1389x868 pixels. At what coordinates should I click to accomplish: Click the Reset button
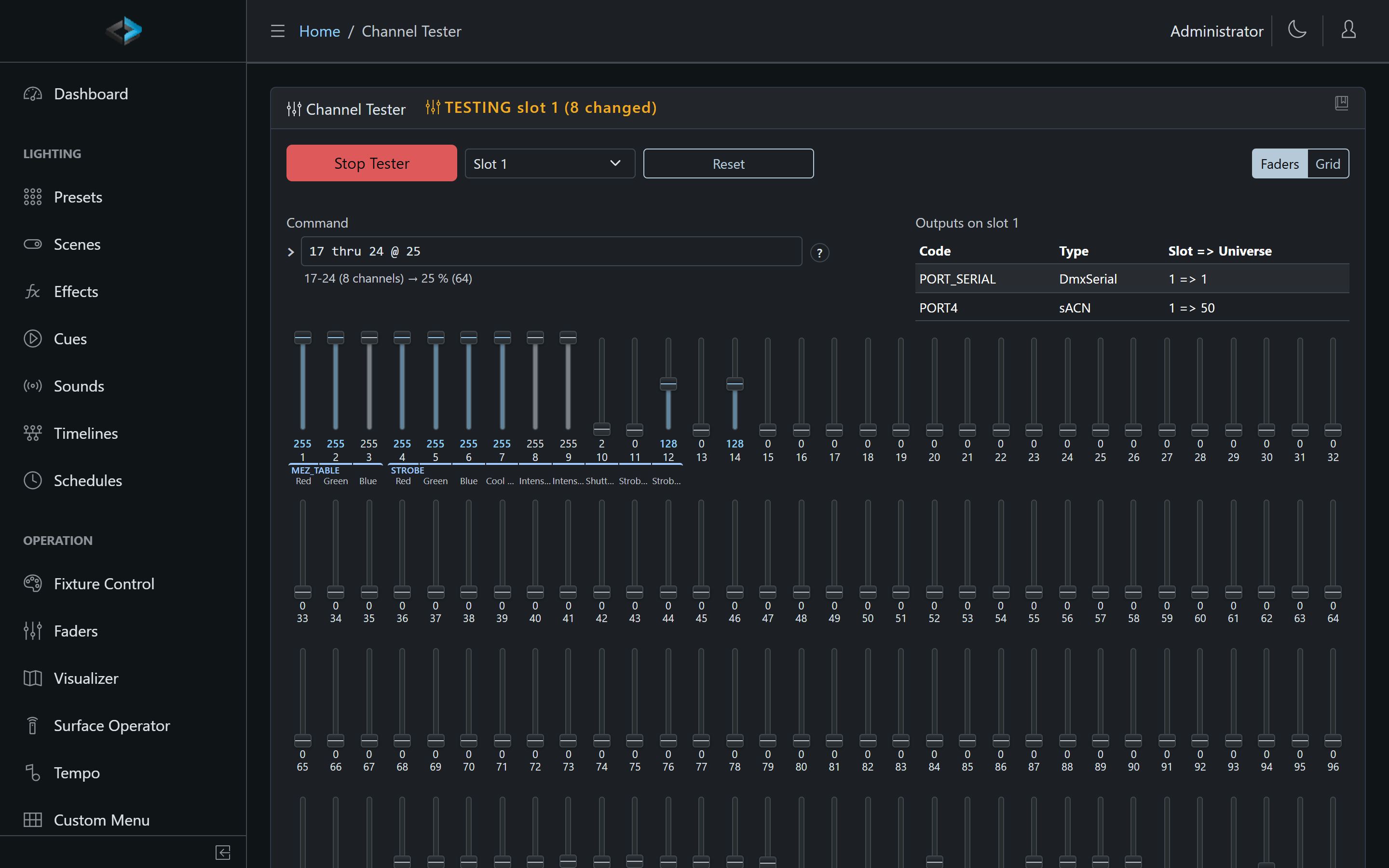(x=728, y=164)
